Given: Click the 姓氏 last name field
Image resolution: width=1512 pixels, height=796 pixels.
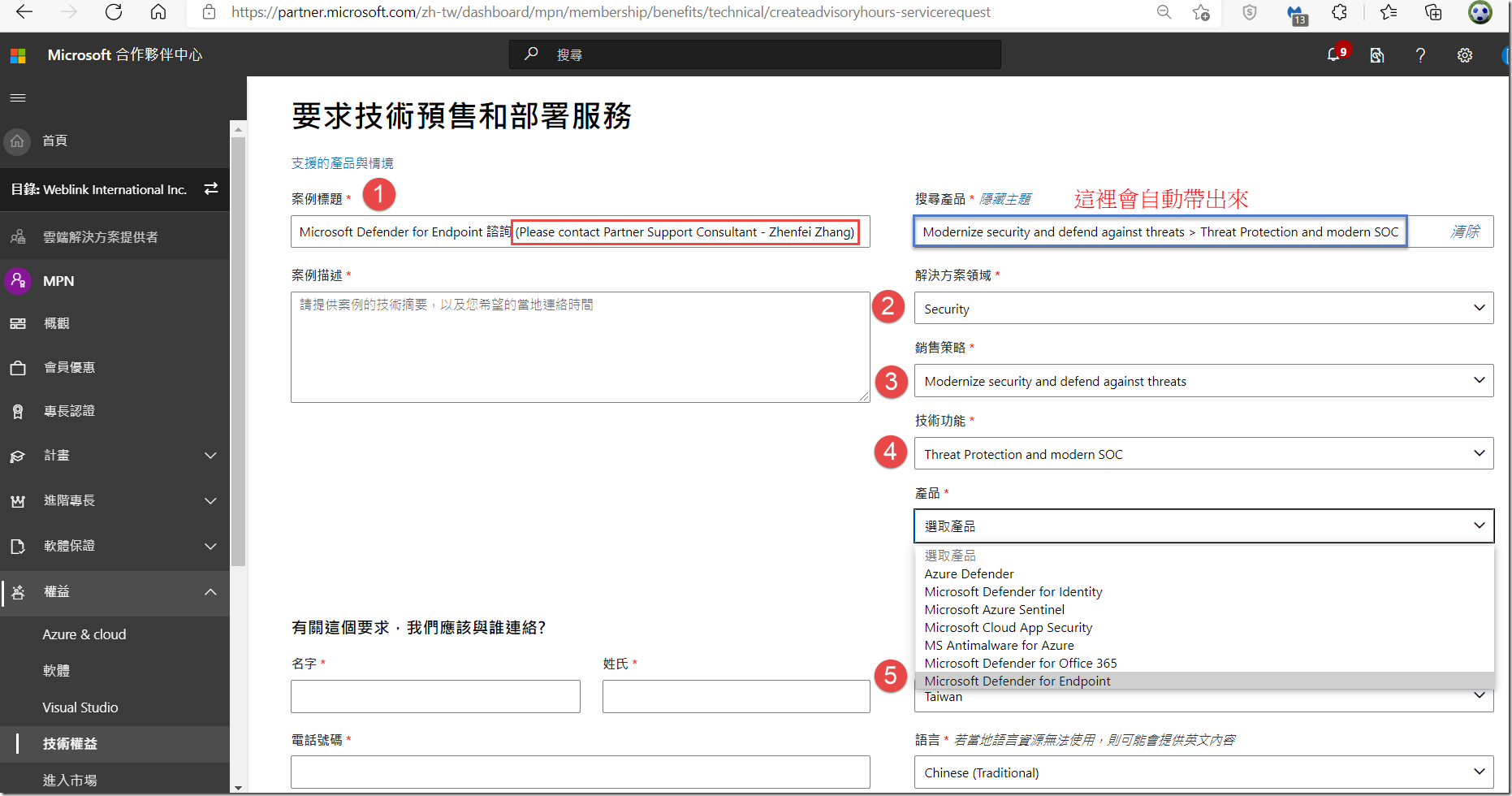Looking at the screenshot, I should [736, 696].
